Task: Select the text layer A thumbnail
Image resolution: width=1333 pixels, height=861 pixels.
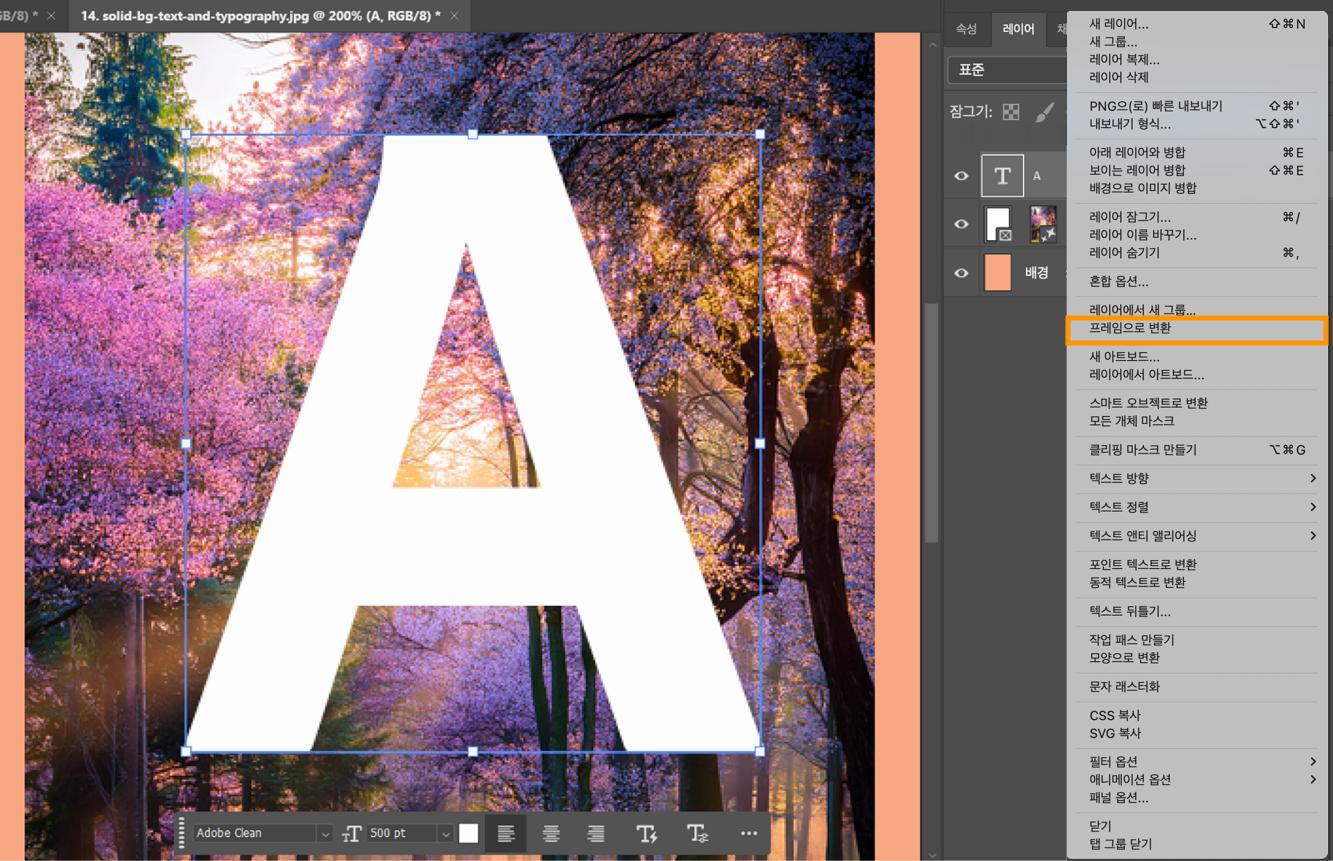Action: click(1002, 176)
